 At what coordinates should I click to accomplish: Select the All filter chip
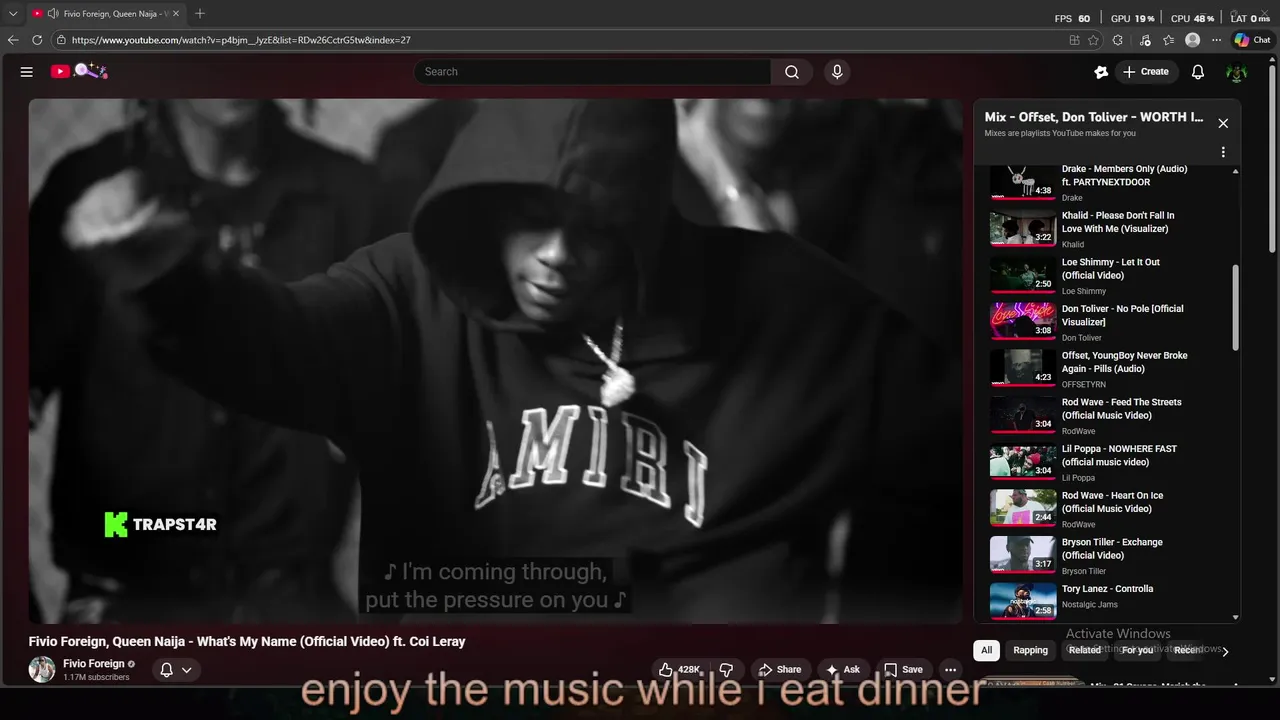pyautogui.click(x=986, y=650)
